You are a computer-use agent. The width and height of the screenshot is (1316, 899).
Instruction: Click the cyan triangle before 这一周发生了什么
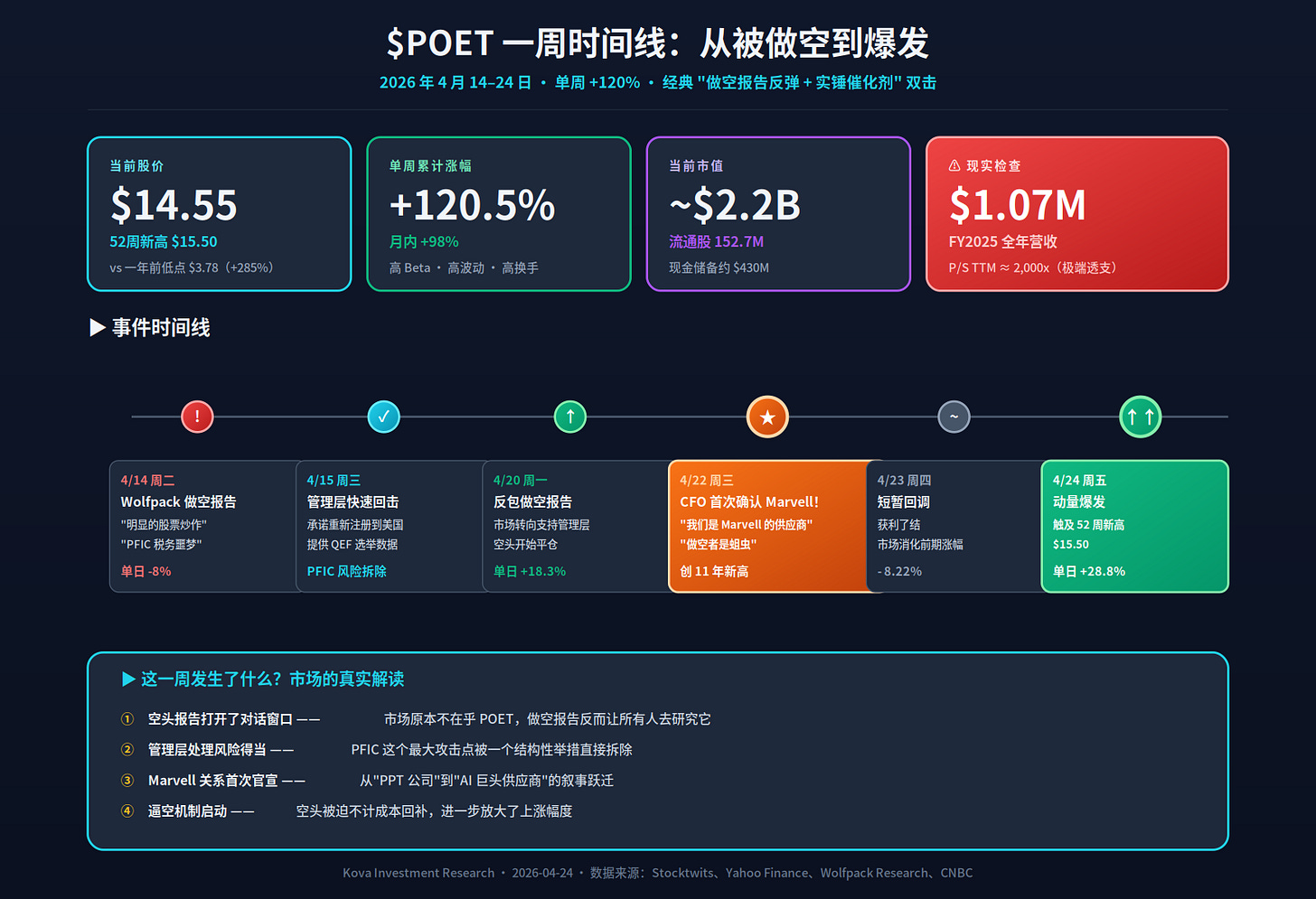pos(128,679)
